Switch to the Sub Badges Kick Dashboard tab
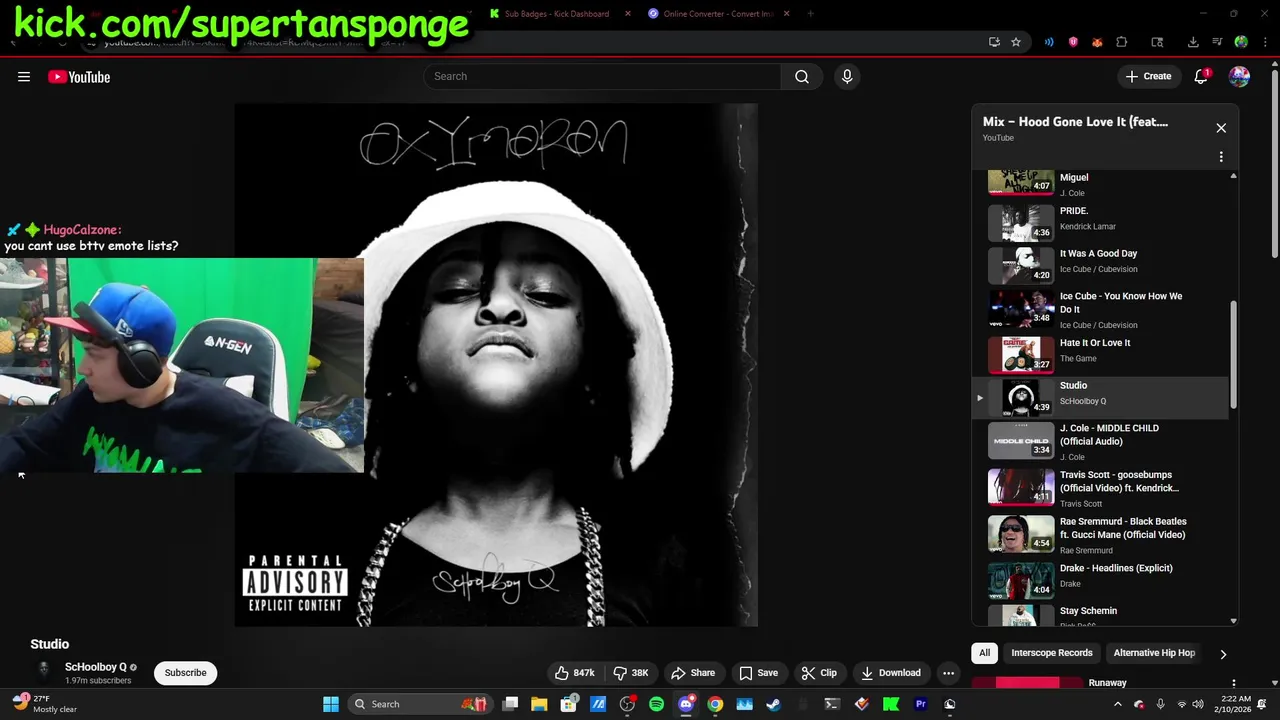 tap(555, 14)
